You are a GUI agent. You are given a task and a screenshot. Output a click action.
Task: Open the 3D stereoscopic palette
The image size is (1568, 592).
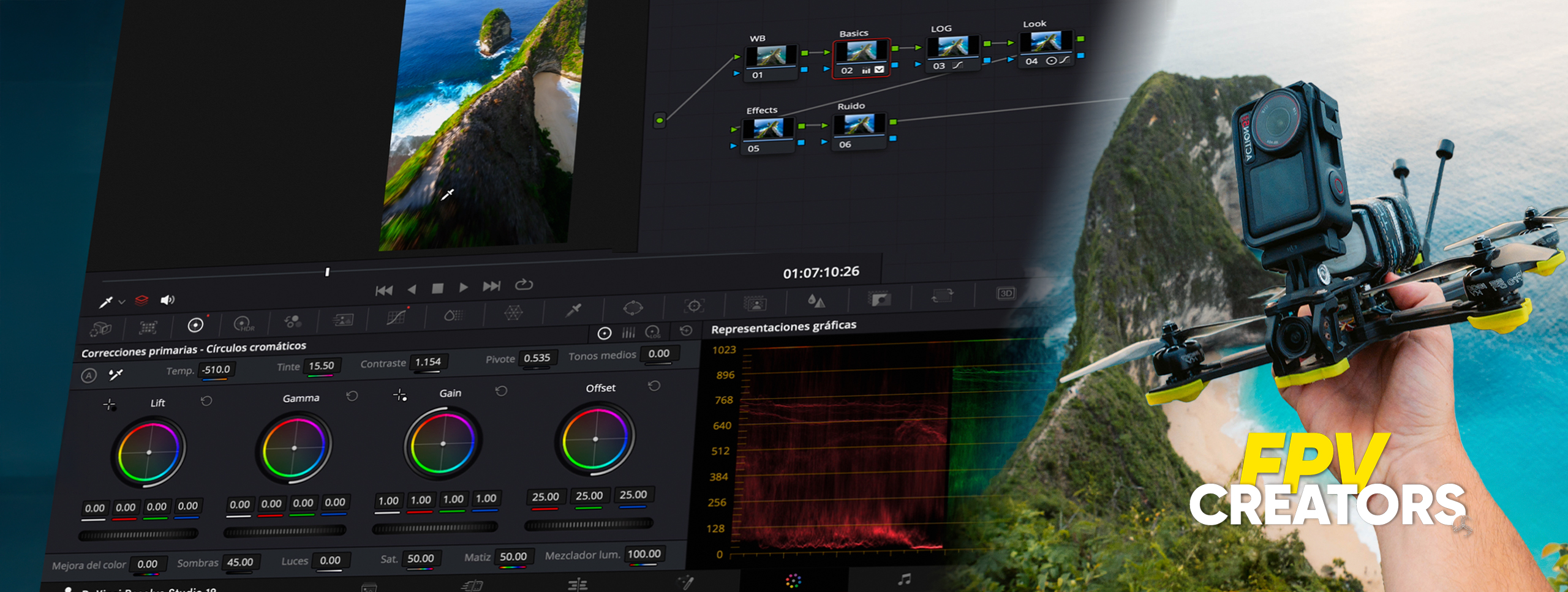coord(1006,293)
